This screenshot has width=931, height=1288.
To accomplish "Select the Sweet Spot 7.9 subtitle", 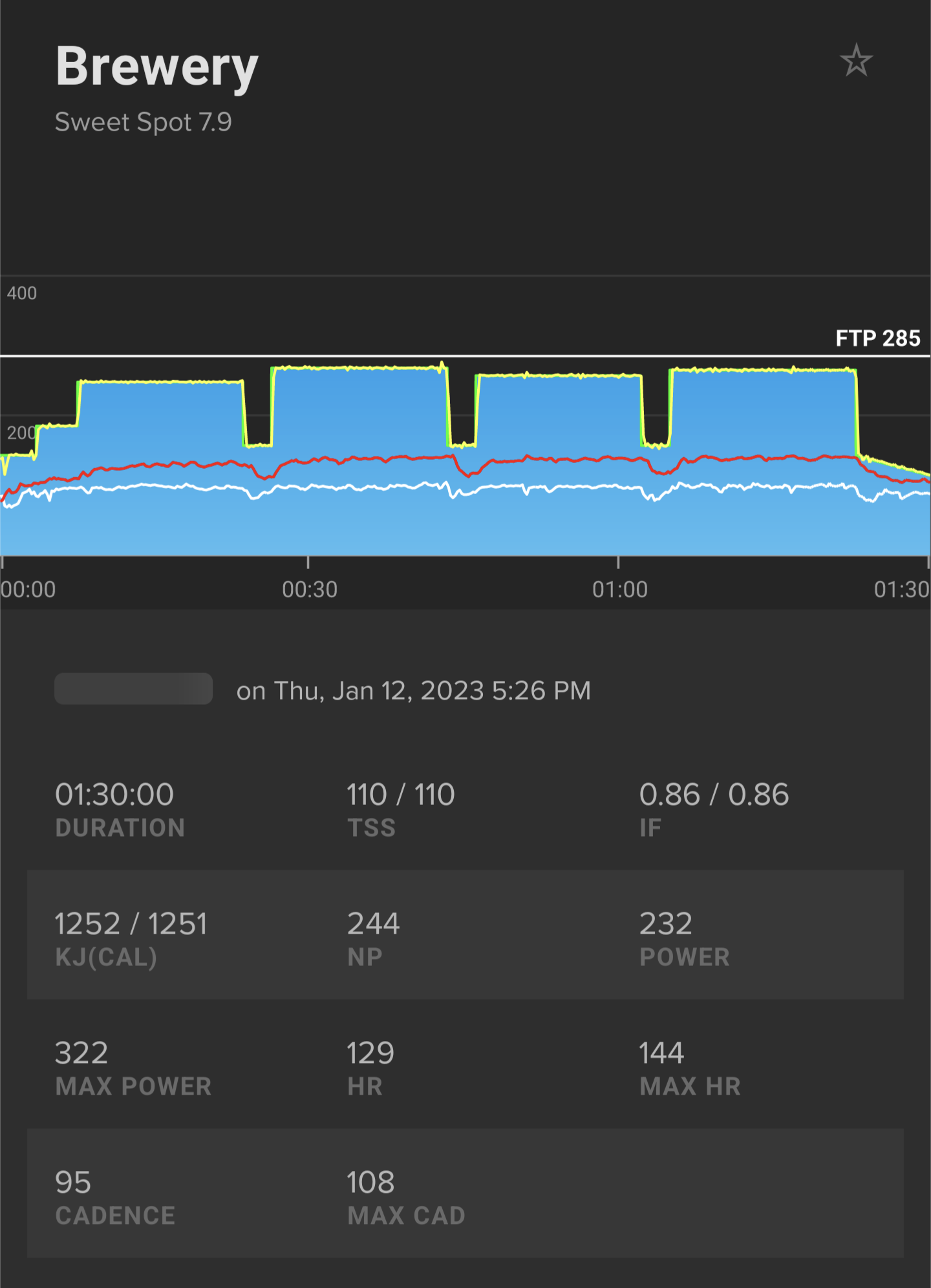I will point(143,122).
